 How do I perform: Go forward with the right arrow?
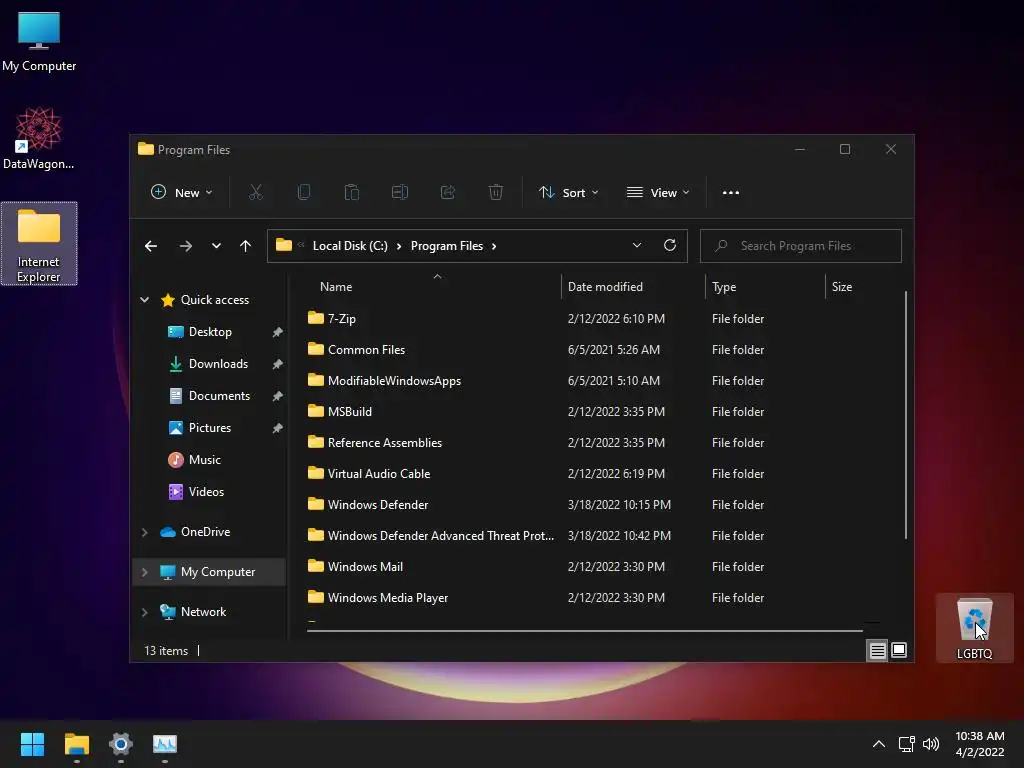tap(185, 246)
